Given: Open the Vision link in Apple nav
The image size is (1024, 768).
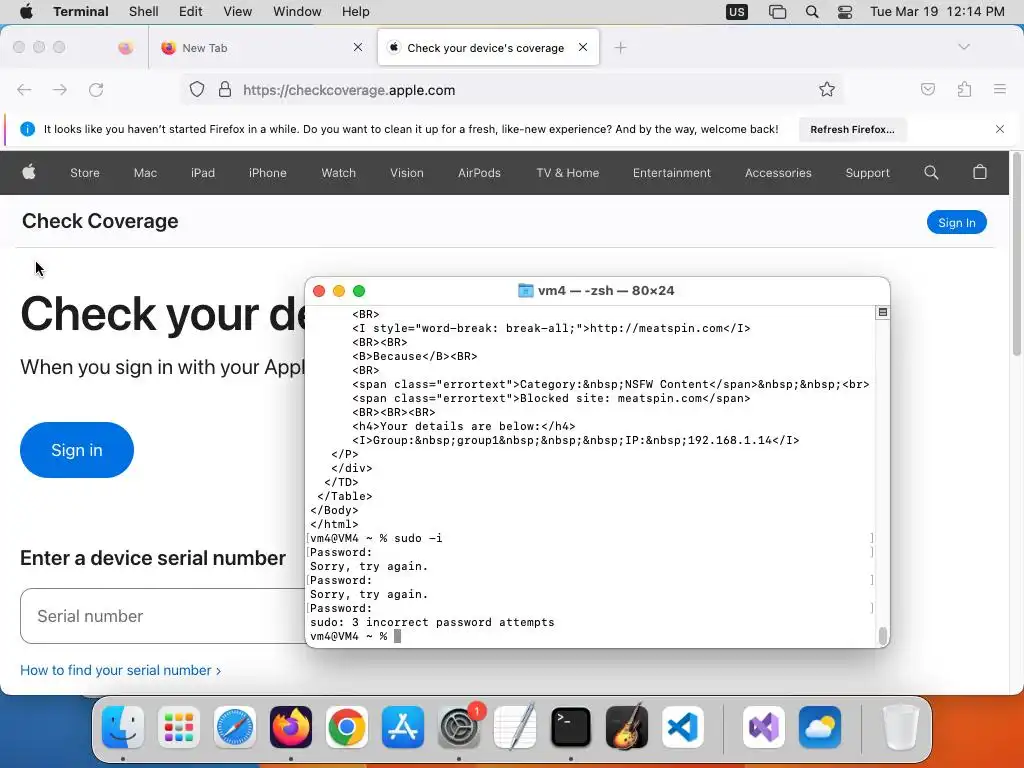Looking at the screenshot, I should coord(407,173).
